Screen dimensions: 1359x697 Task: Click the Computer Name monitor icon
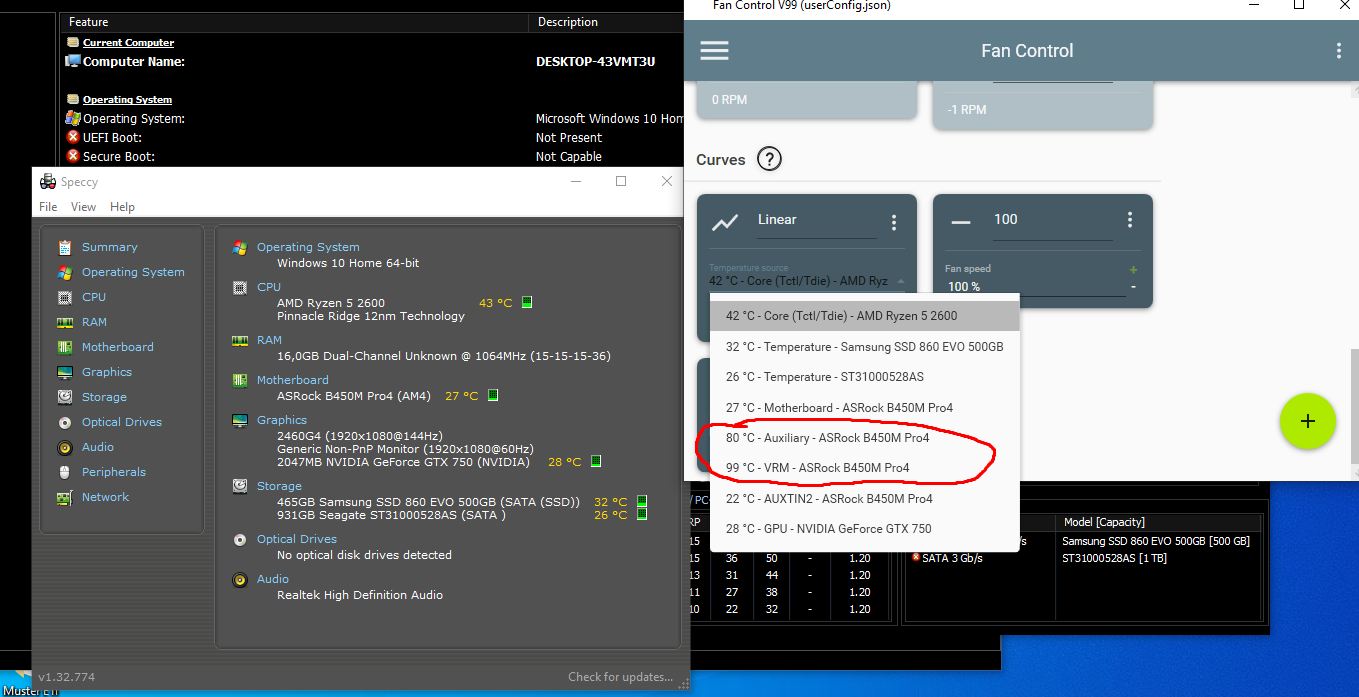point(73,61)
